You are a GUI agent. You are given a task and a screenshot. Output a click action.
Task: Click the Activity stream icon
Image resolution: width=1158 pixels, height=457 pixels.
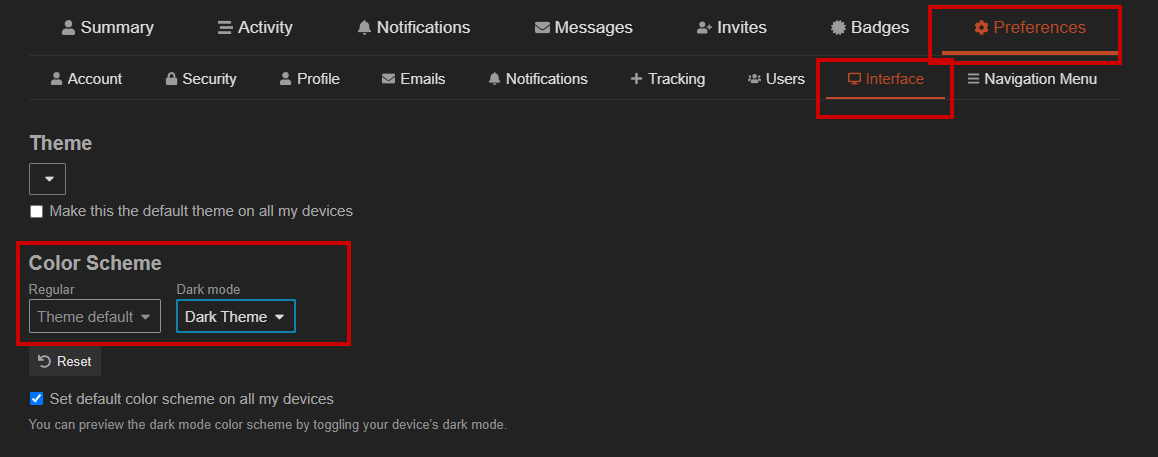[x=225, y=28]
